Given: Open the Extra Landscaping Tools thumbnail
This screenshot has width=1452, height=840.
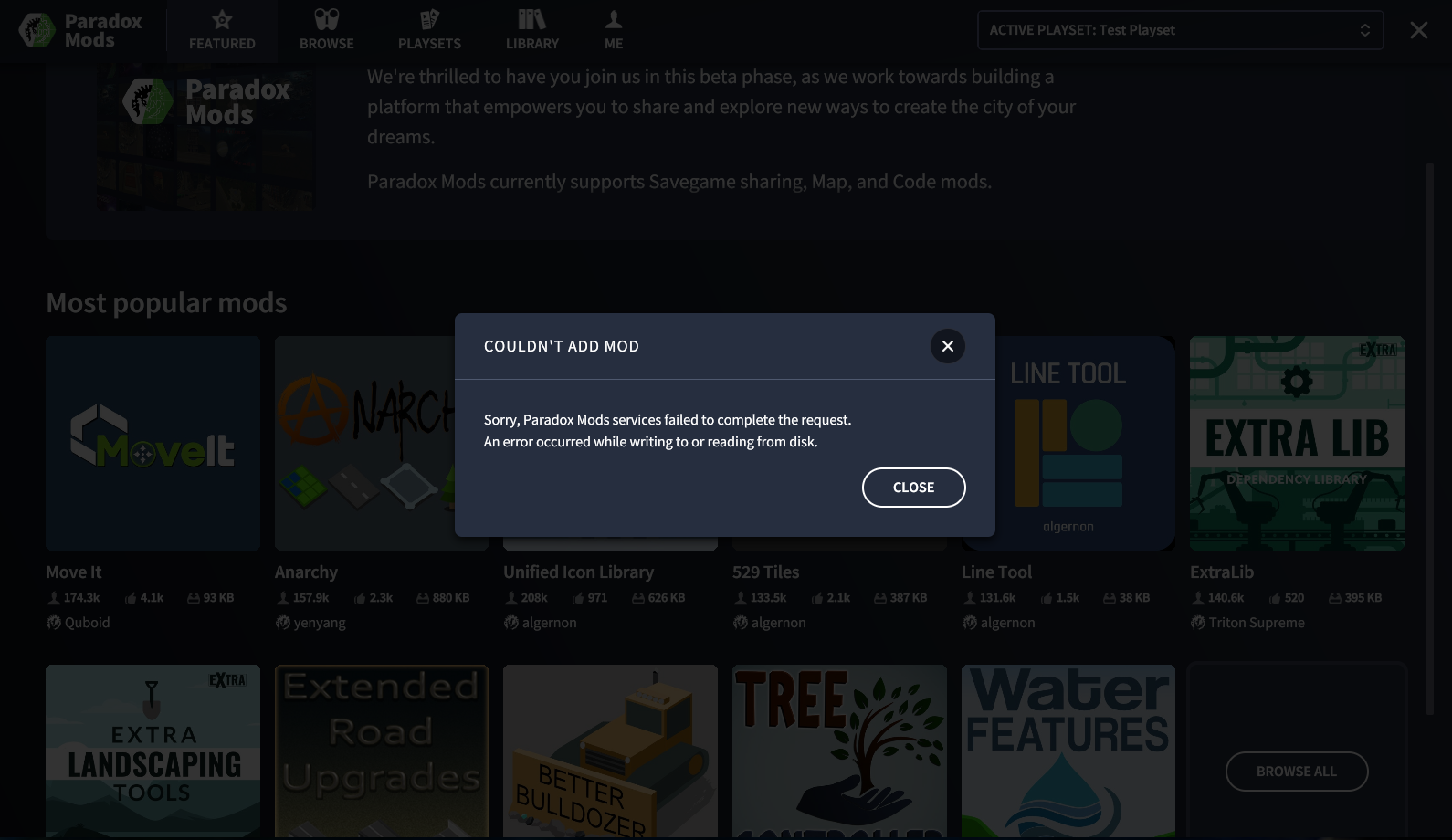Looking at the screenshot, I should pos(153,751).
